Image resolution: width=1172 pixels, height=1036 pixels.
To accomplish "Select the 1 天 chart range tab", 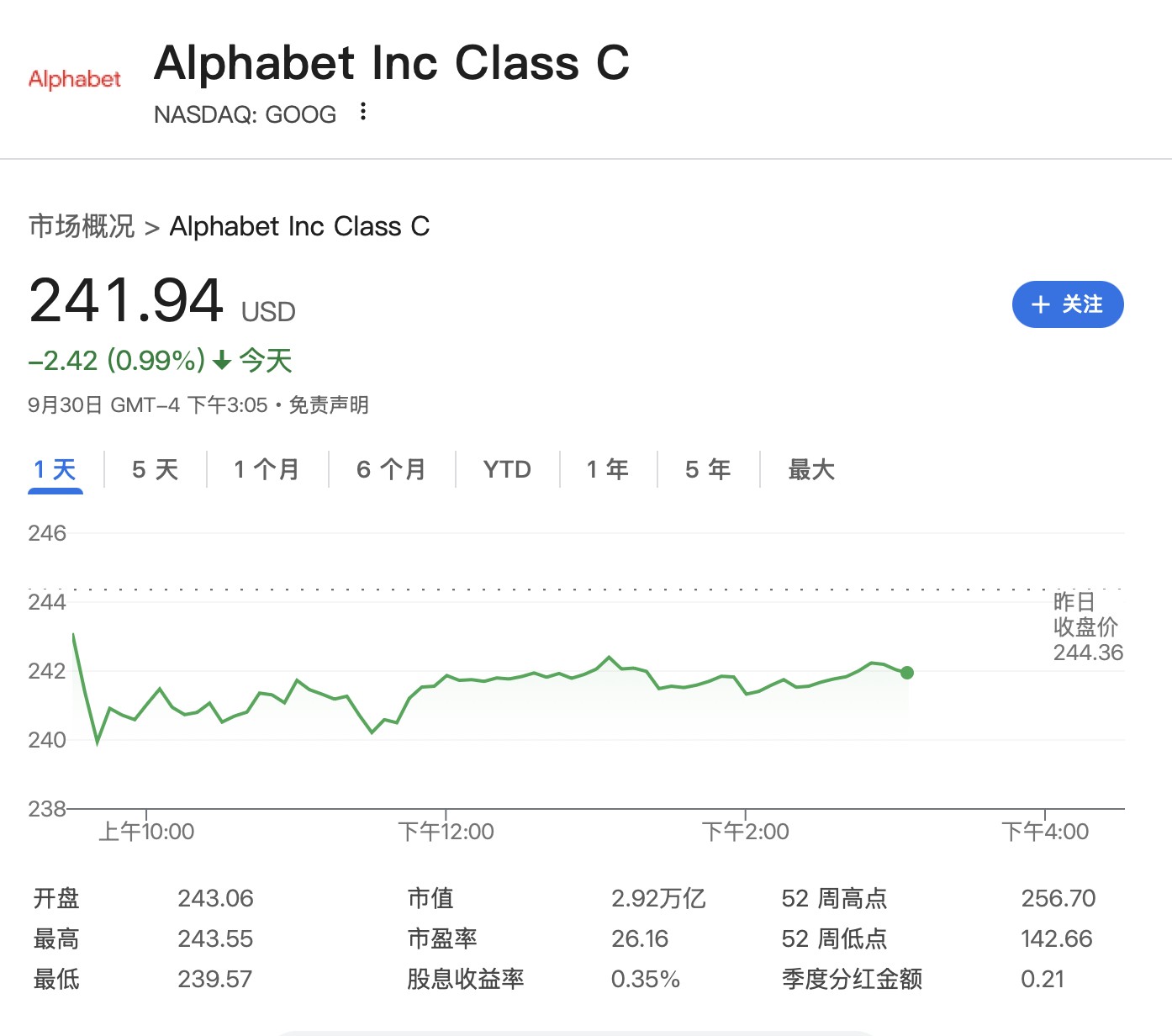I will (x=55, y=469).
